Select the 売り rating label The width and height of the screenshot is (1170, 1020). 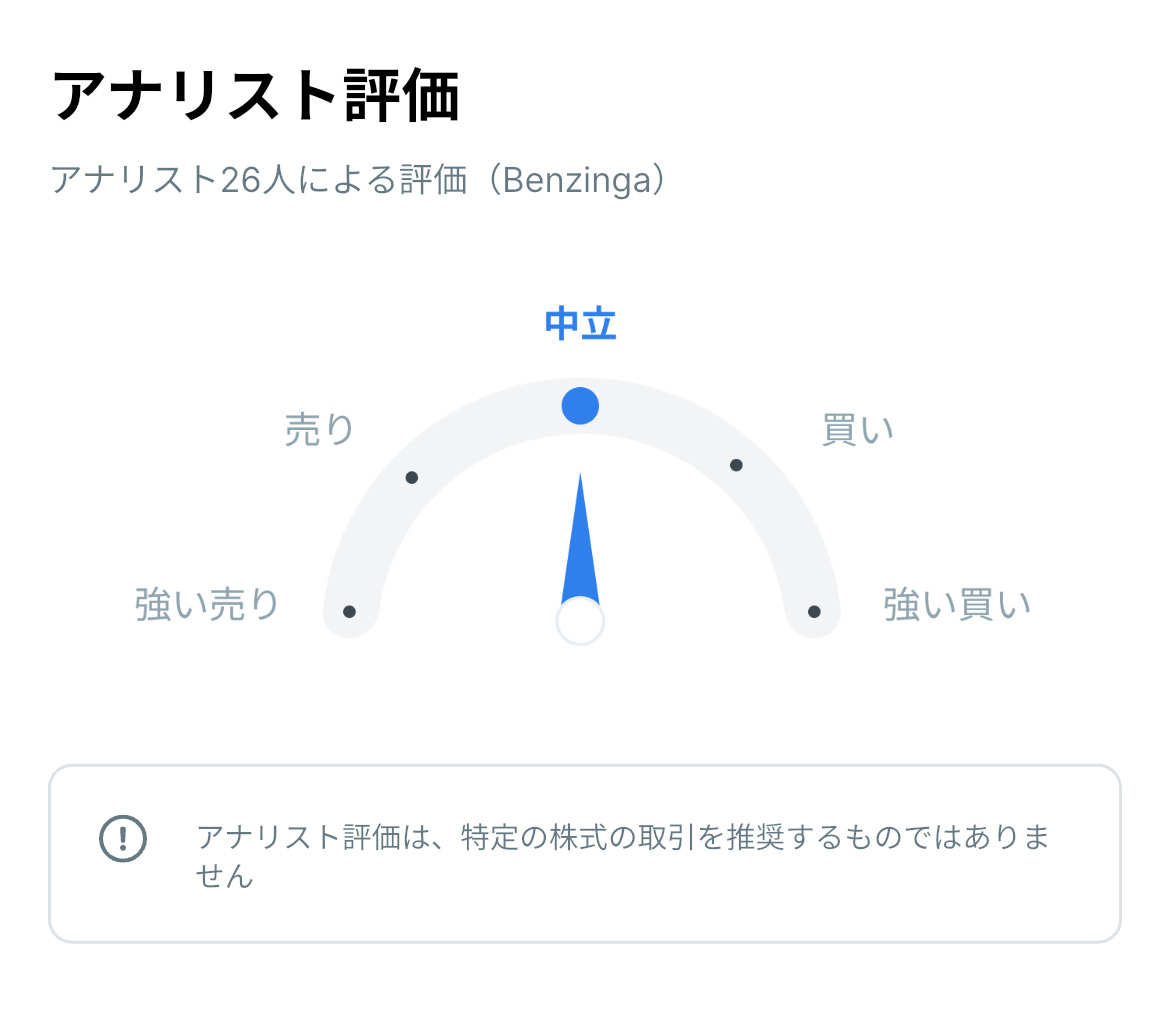317,428
